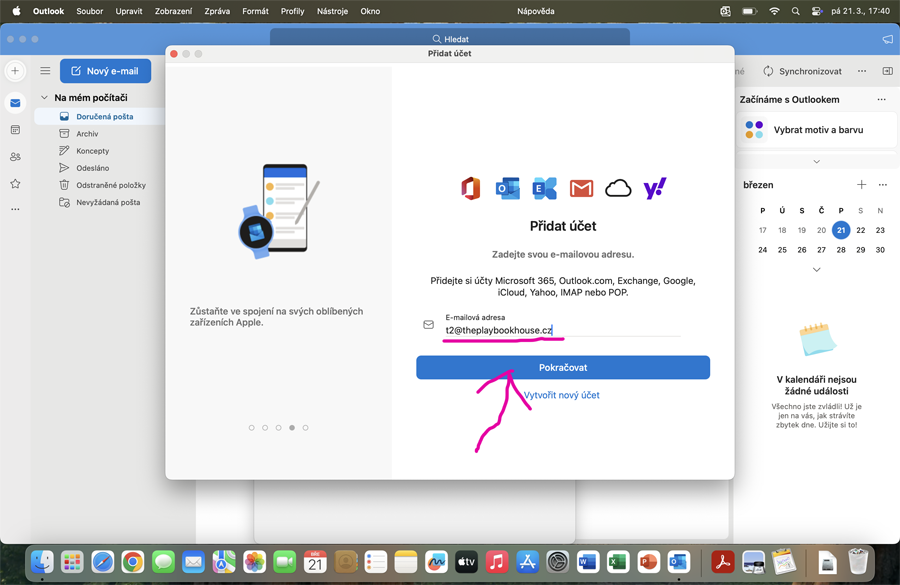Select the first carousel page dot
Screen dimensions: 900x585
coord(251,428)
